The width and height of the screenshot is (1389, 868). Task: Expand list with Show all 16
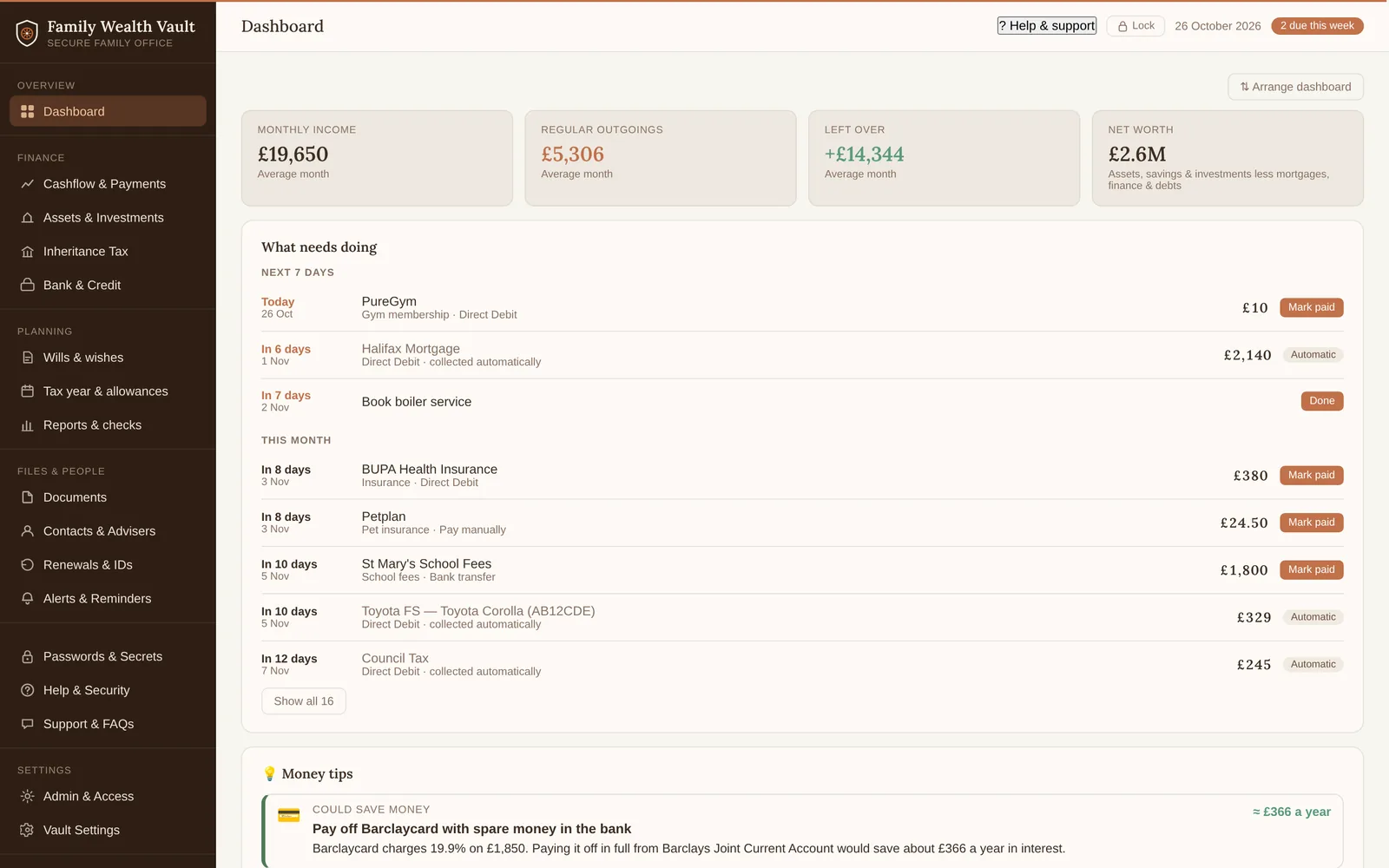(x=304, y=701)
